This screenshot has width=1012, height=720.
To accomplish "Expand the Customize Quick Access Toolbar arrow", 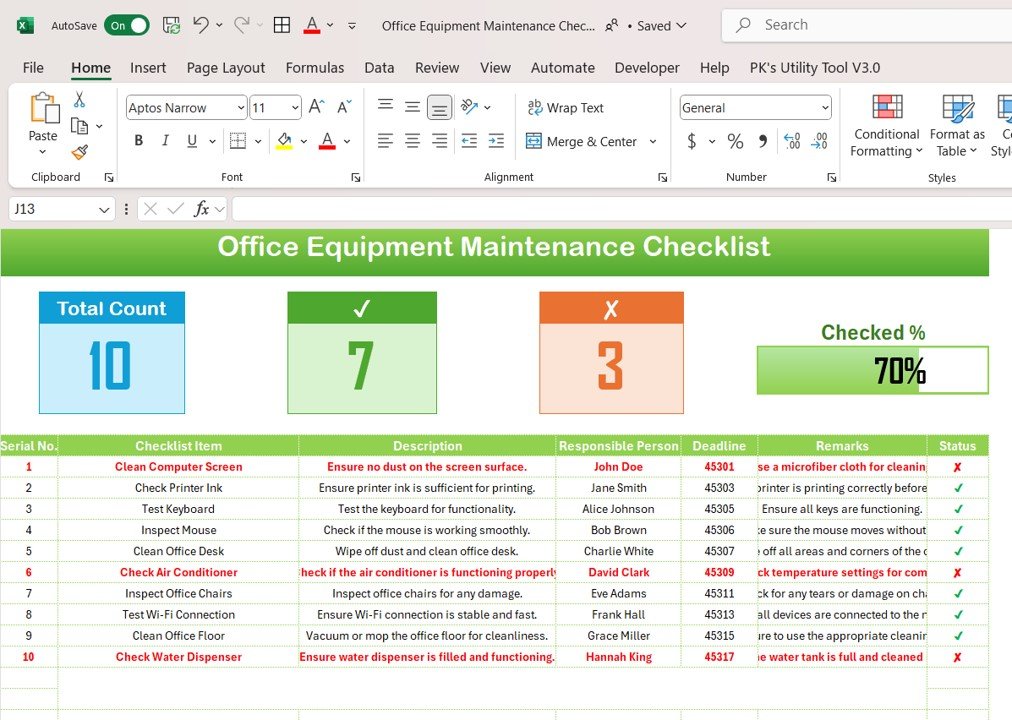I will [x=352, y=26].
